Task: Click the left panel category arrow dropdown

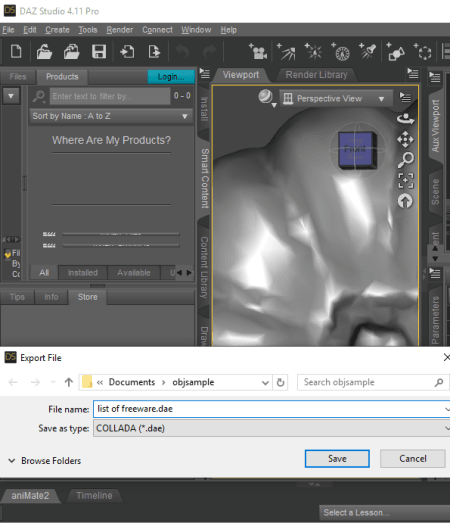Action: point(11,96)
